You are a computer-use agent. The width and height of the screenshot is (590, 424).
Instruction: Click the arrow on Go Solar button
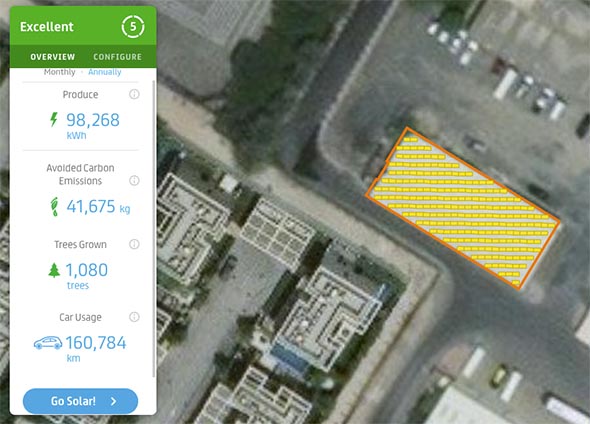[113, 401]
